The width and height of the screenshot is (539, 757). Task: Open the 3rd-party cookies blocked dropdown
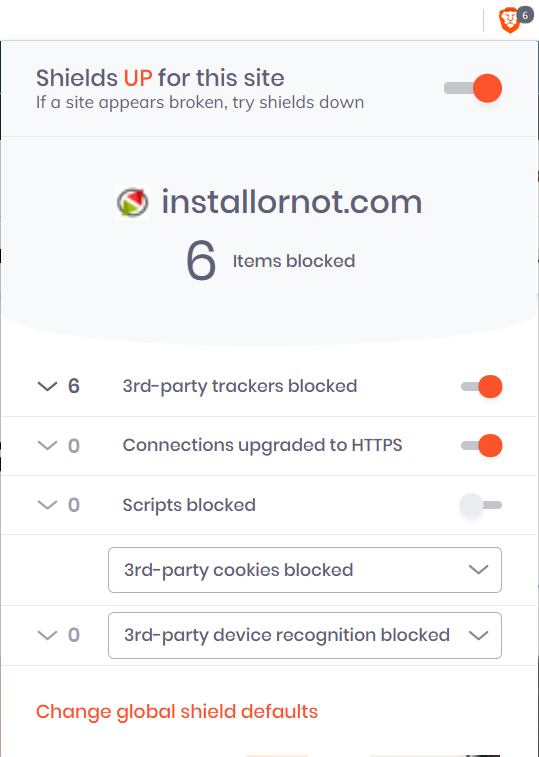point(305,570)
